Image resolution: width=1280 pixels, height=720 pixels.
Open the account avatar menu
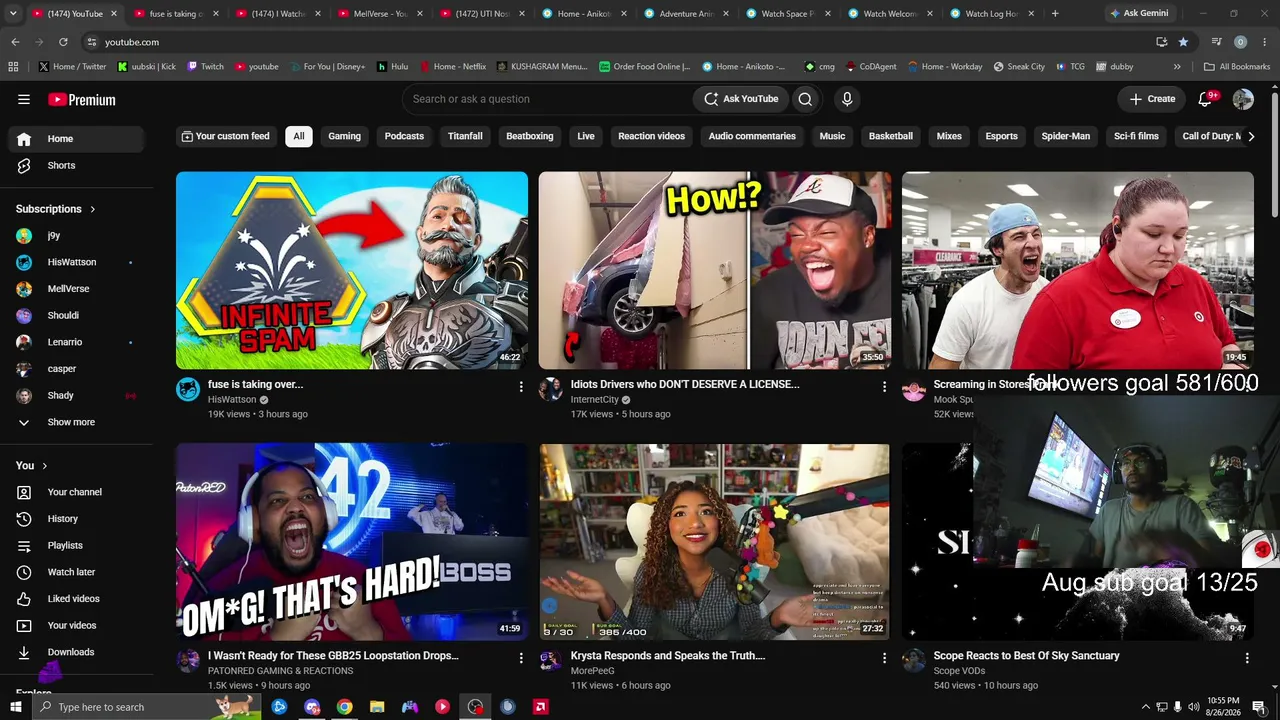(x=1243, y=99)
